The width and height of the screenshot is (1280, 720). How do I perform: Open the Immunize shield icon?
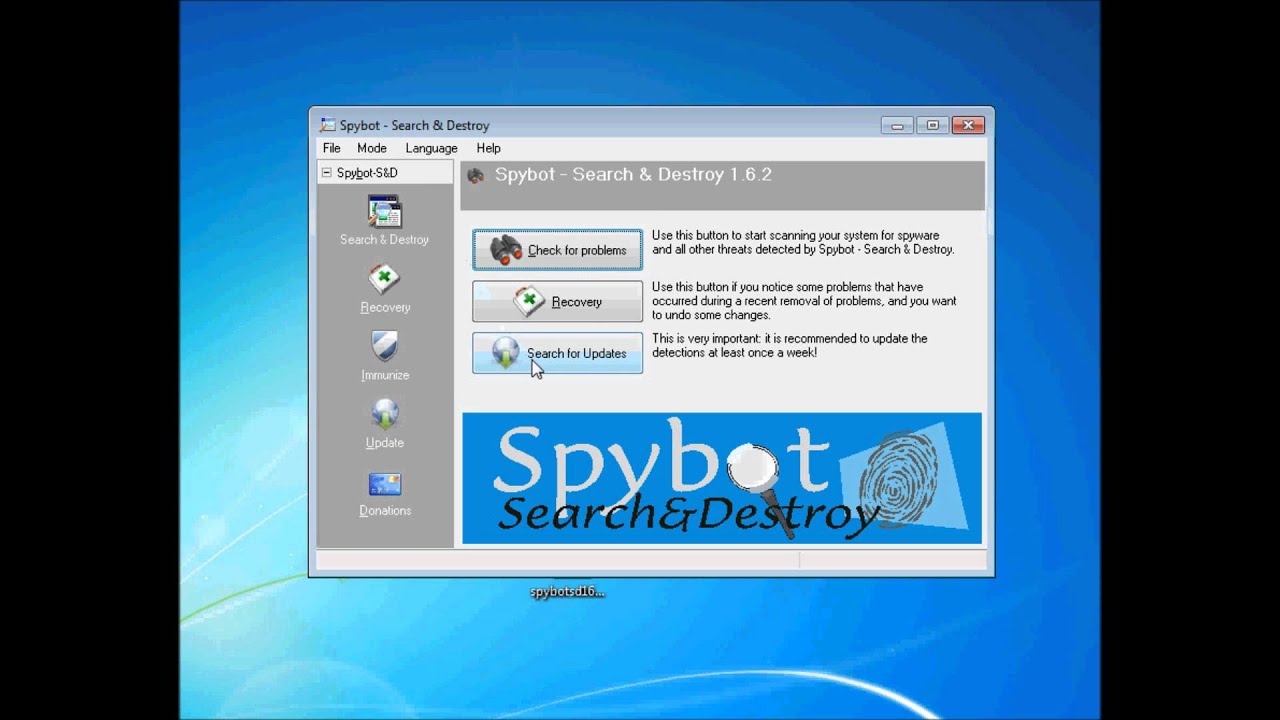[x=384, y=348]
